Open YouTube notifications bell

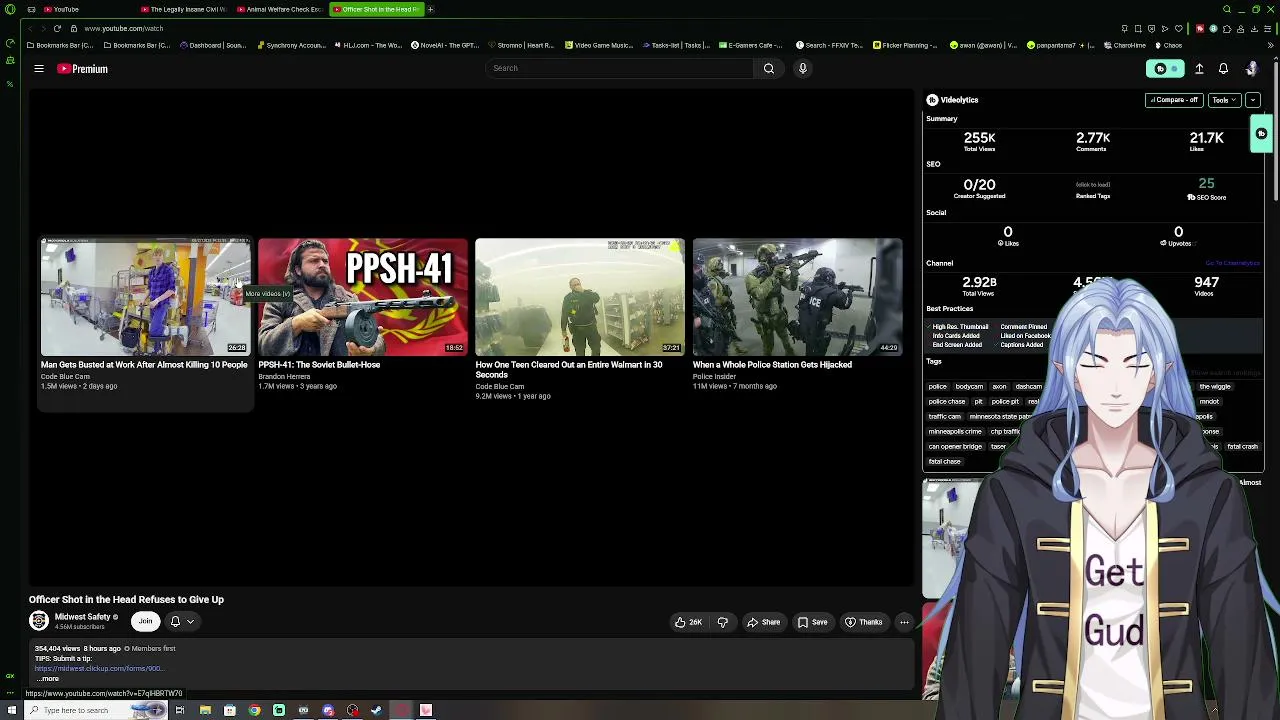(1223, 69)
